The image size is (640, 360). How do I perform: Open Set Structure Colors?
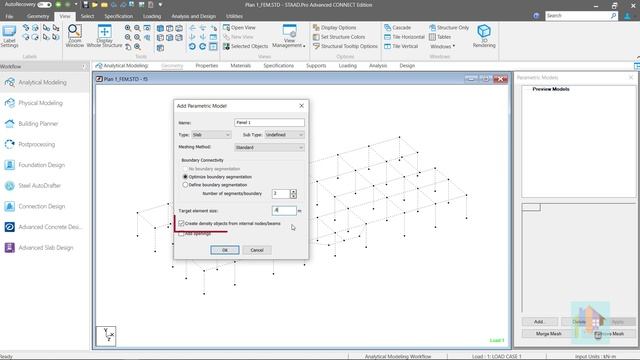[339, 37]
